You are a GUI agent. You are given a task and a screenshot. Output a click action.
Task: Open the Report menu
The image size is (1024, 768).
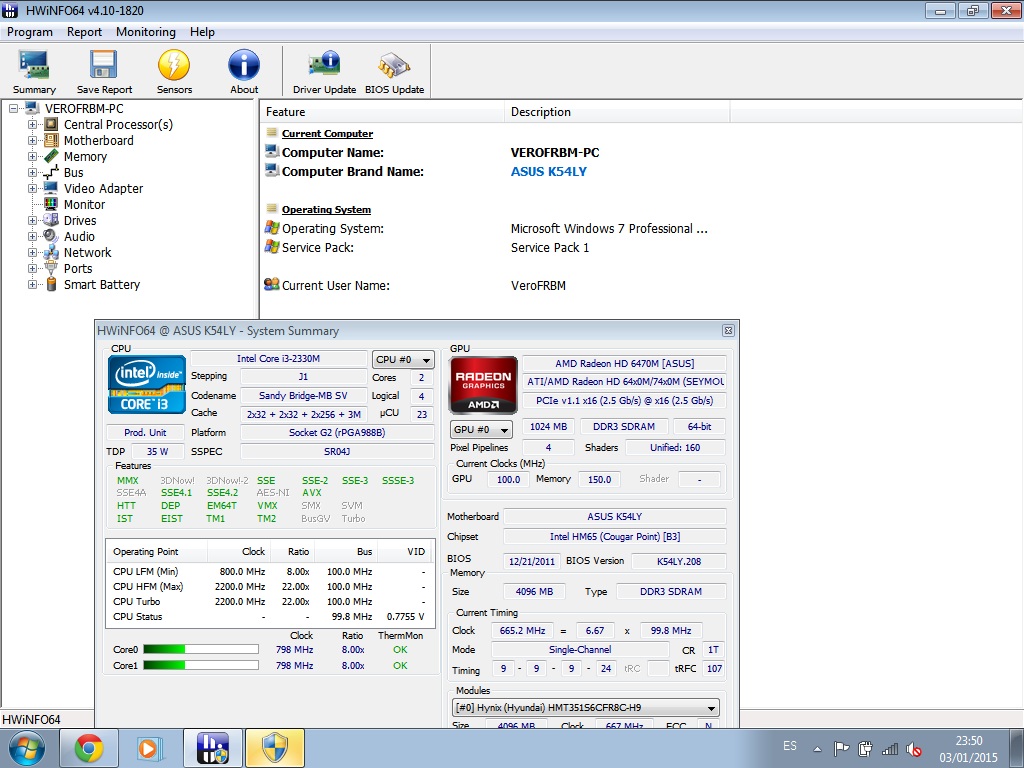point(84,32)
